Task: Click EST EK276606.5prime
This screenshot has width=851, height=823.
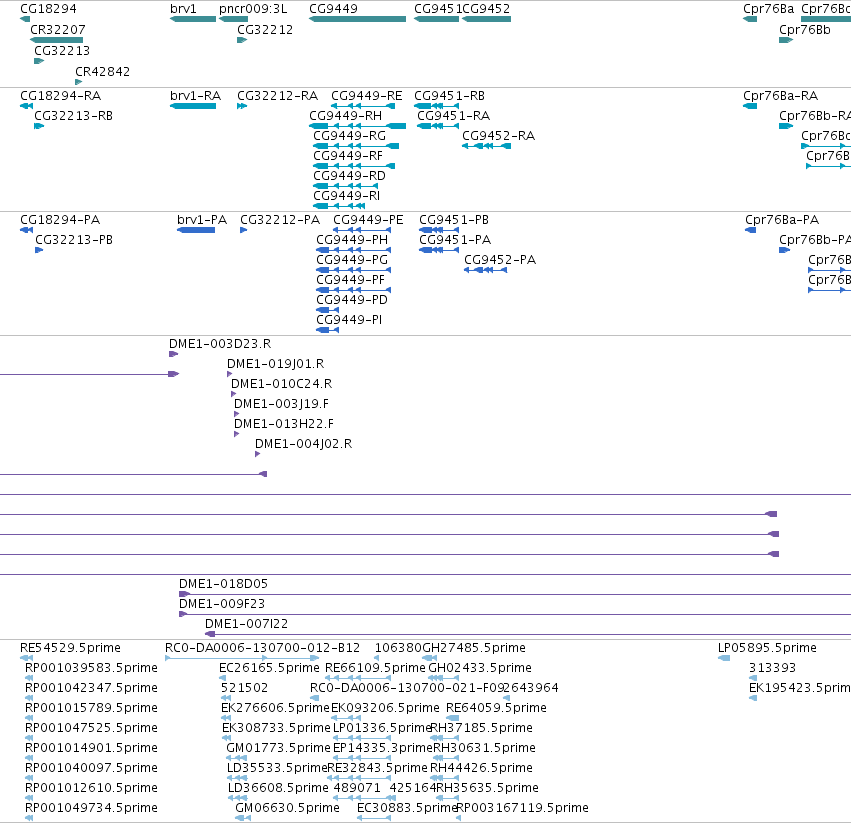Action: [275, 708]
